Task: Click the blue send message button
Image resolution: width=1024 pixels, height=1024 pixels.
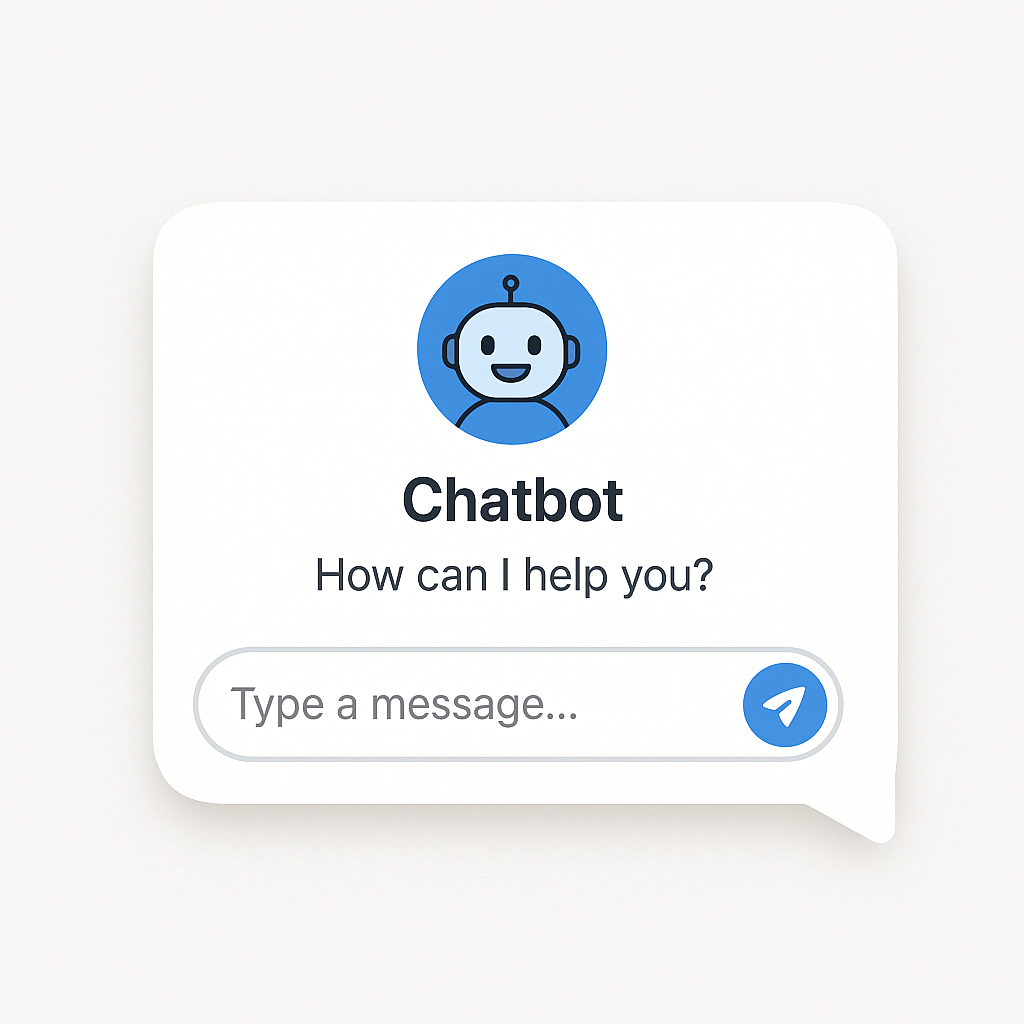Action: [x=785, y=705]
